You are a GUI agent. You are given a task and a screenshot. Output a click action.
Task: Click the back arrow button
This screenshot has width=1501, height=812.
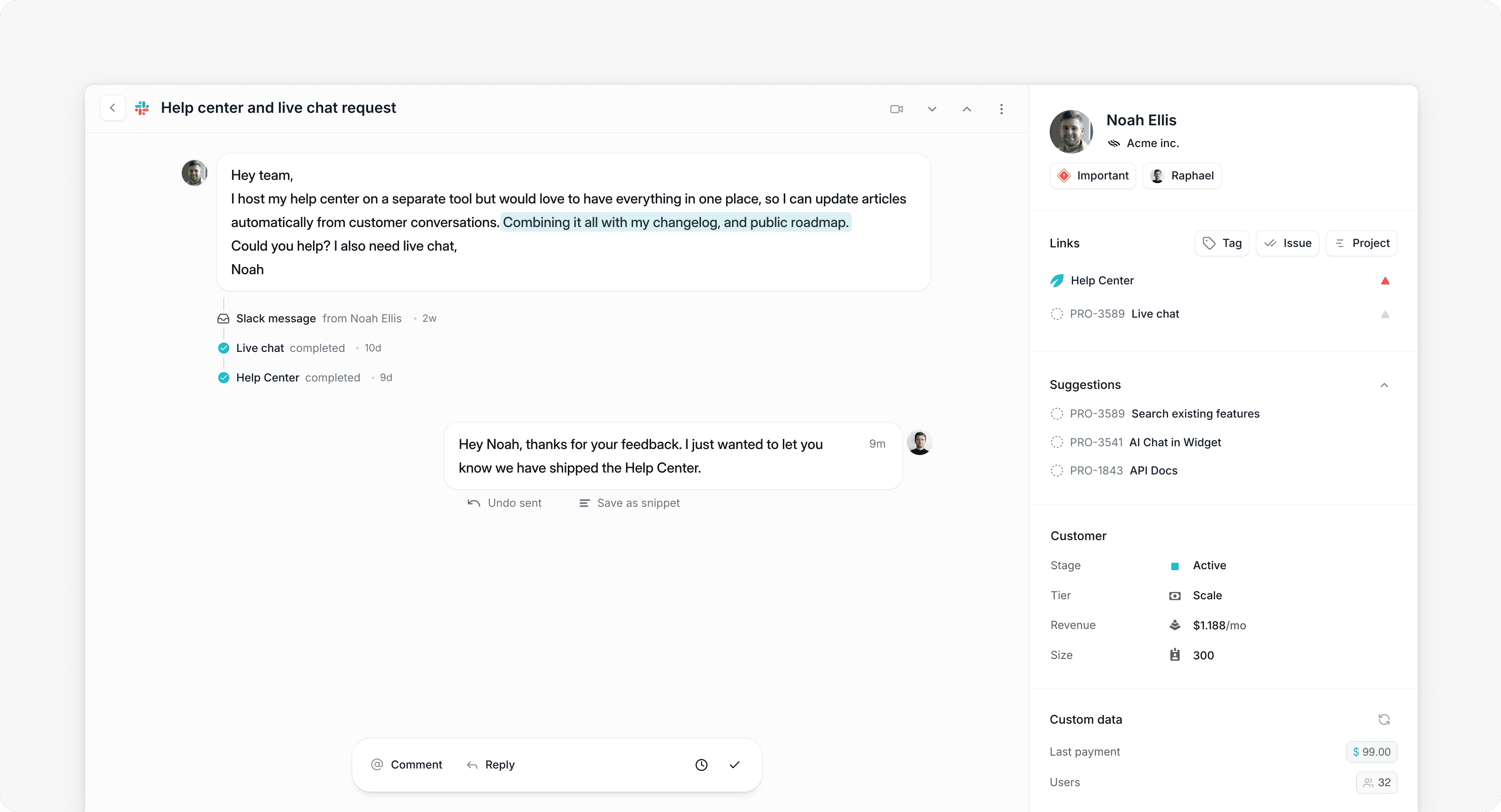tap(112, 108)
